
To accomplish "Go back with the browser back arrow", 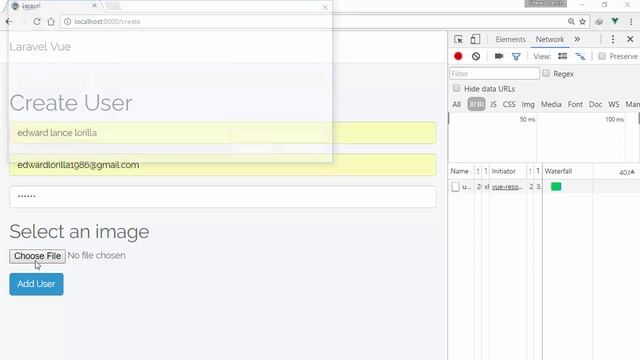I will coord(9,22).
